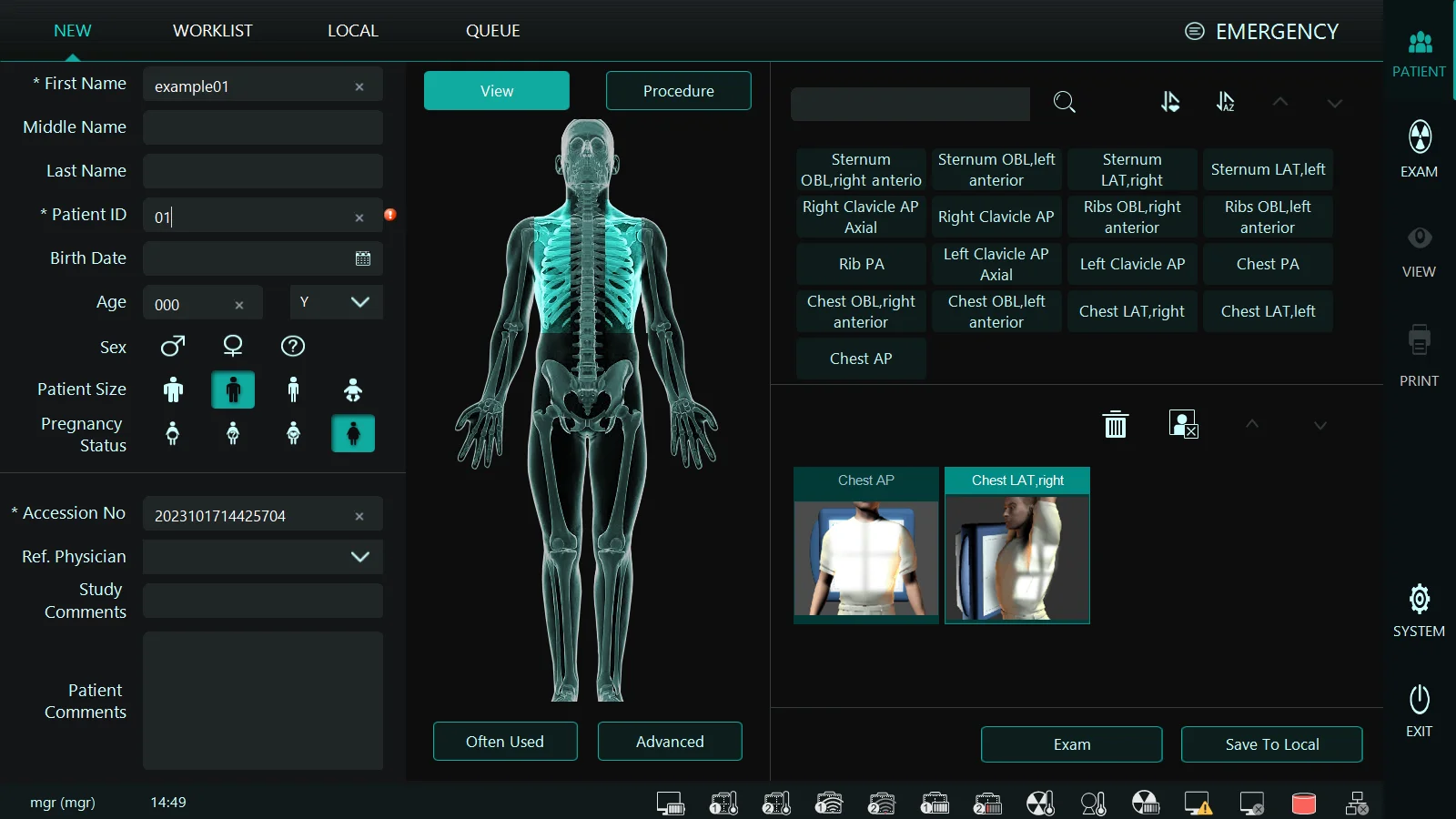Switch to the WORKLIST tab
This screenshot has height=819, width=1456.
click(x=213, y=30)
